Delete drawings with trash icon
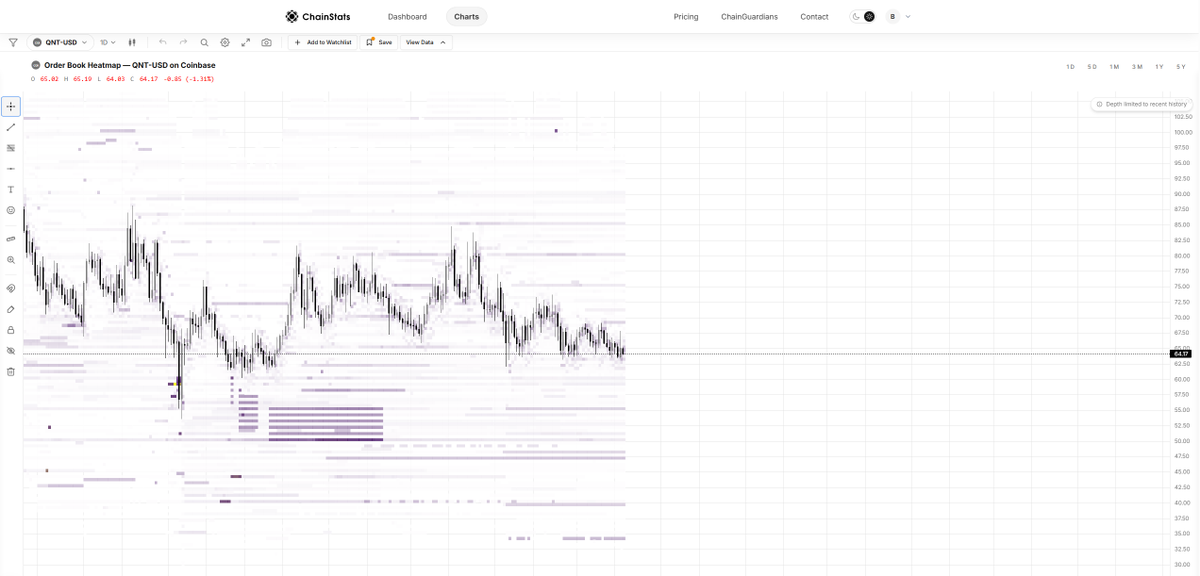Image resolution: width=1200 pixels, height=576 pixels. coord(11,372)
